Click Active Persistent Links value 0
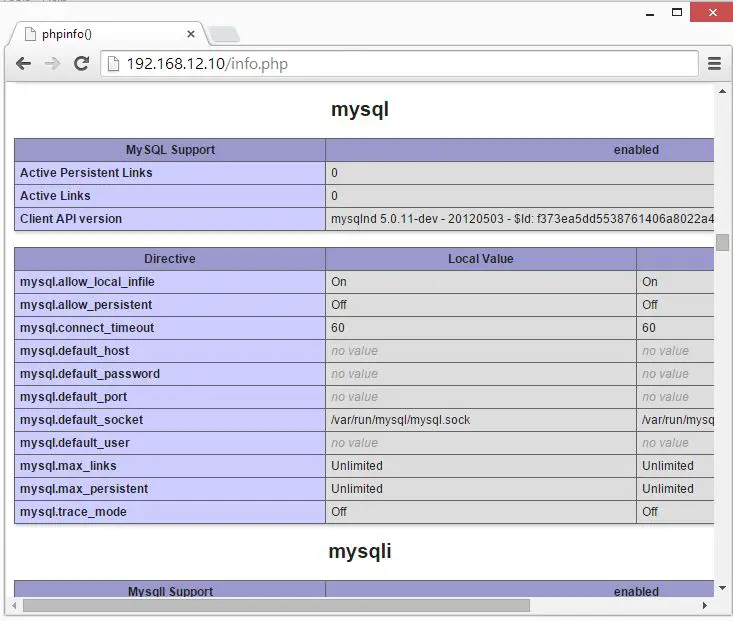 pyautogui.click(x=334, y=173)
